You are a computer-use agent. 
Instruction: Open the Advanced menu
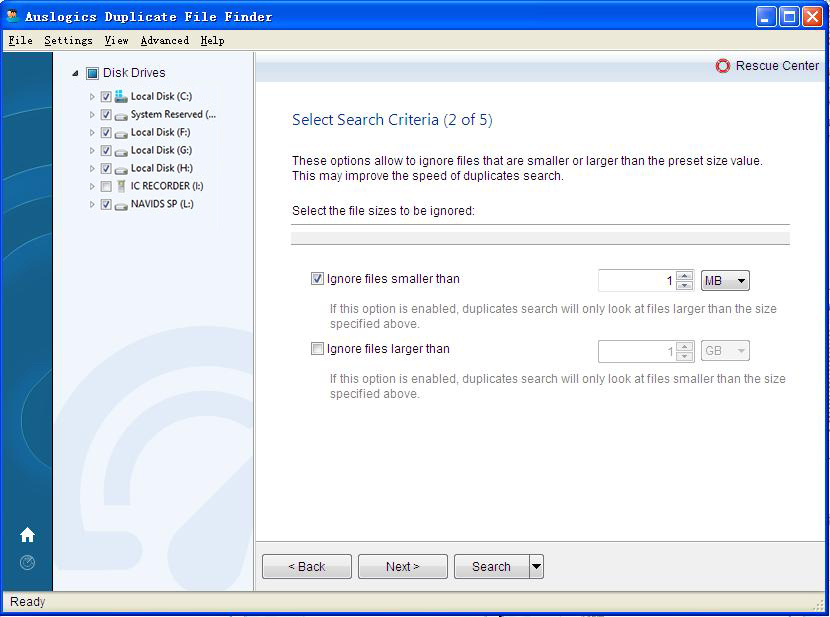(x=165, y=41)
